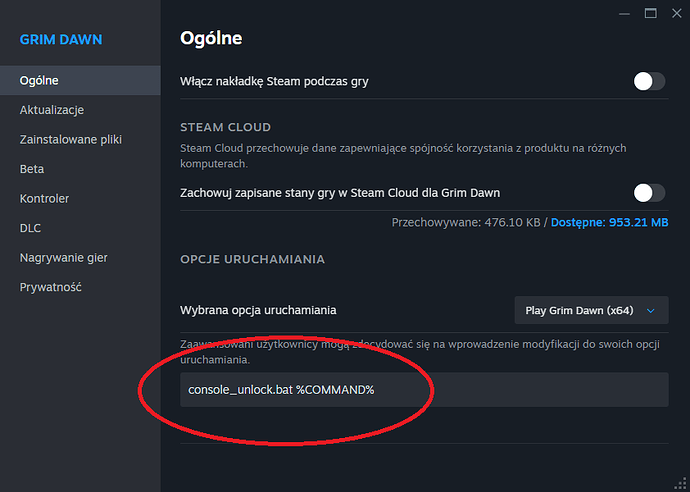Maximize the properties window
Viewport: 690px width, 492px height.
click(650, 14)
